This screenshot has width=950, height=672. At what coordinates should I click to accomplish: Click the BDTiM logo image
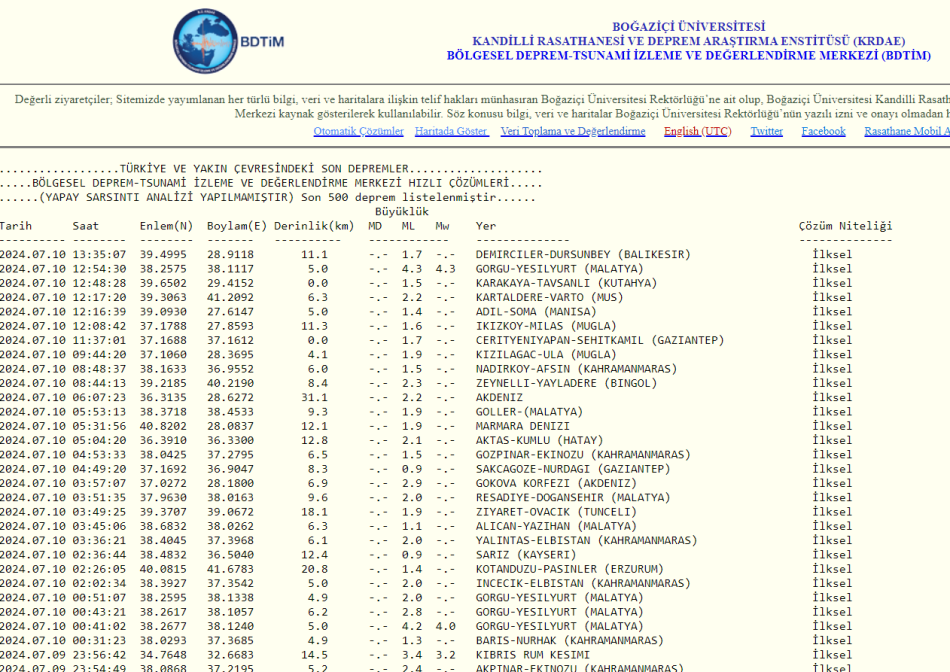(228, 42)
